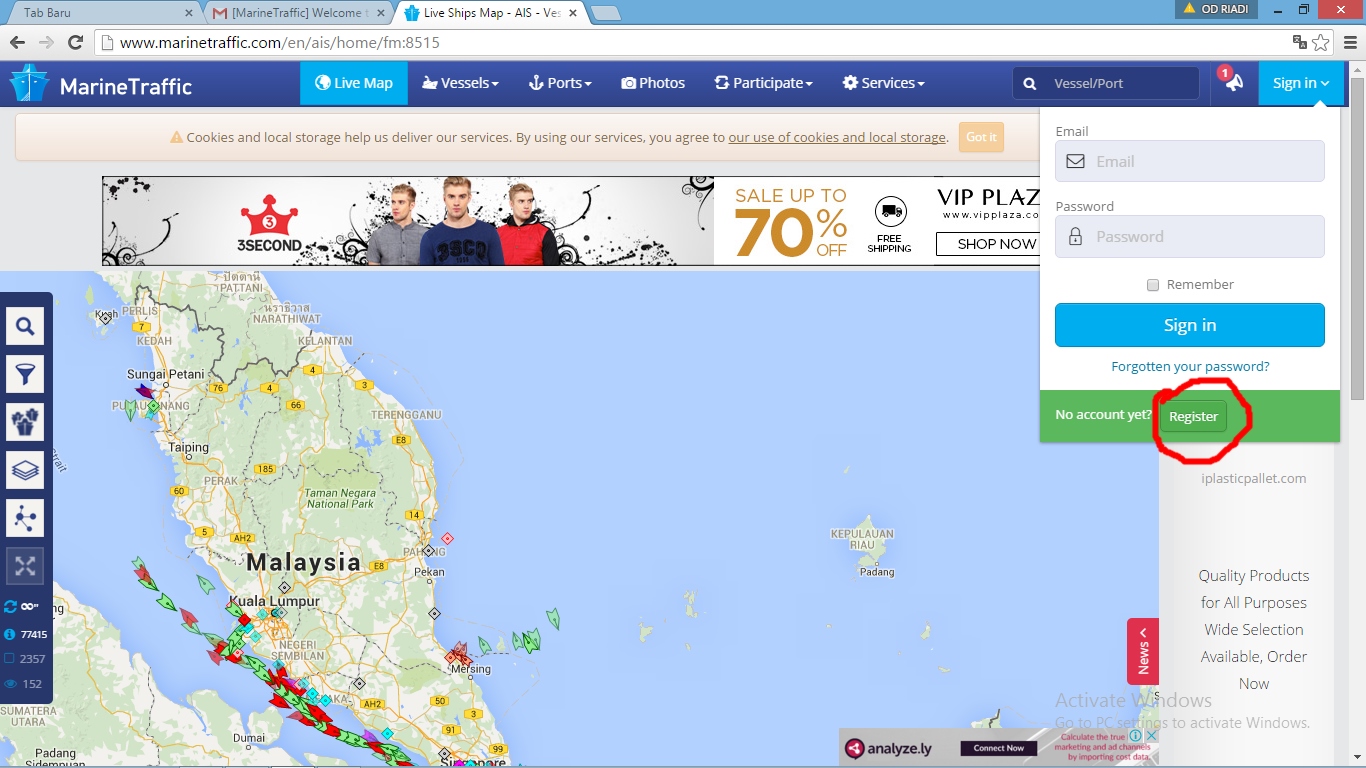Screen dimensions: 1366x768
Task: Expand the Services dropdown menu
Action: pyautogui.click(x=883, y=83)
